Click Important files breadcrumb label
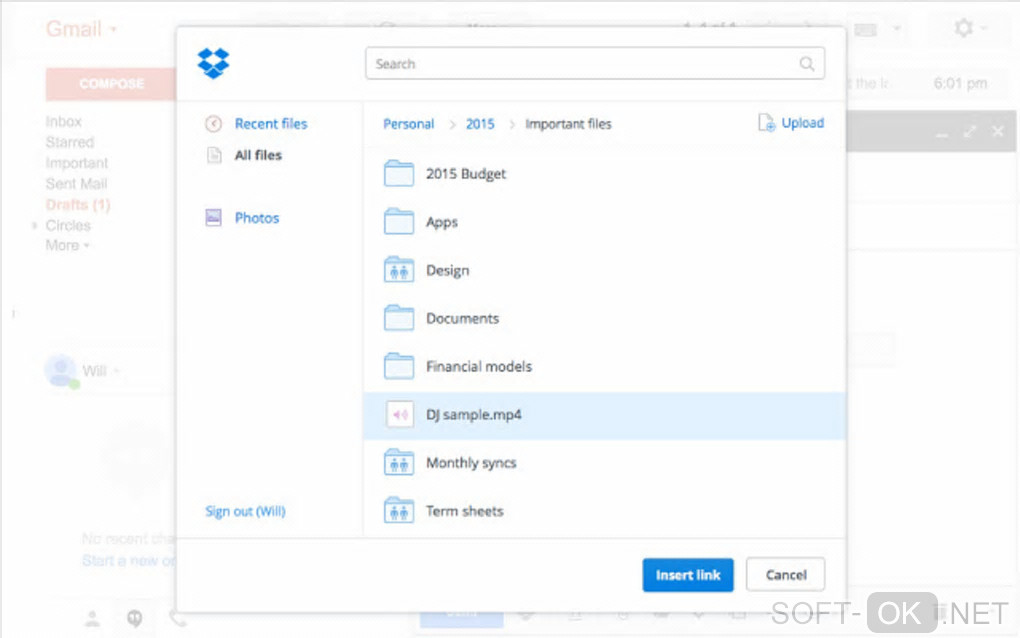 click(x=569, y=124)
